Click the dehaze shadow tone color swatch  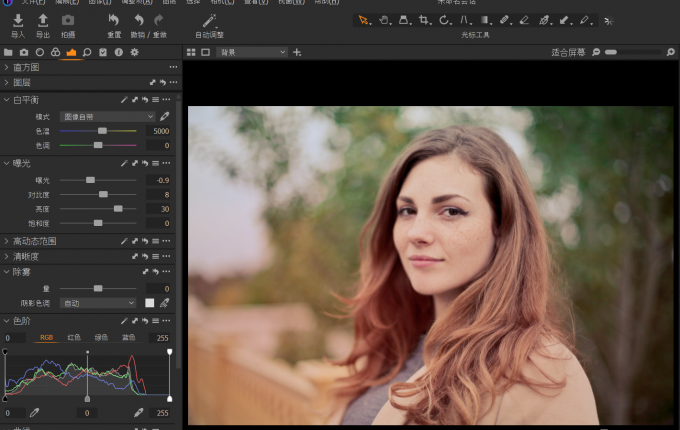[150, 303]
